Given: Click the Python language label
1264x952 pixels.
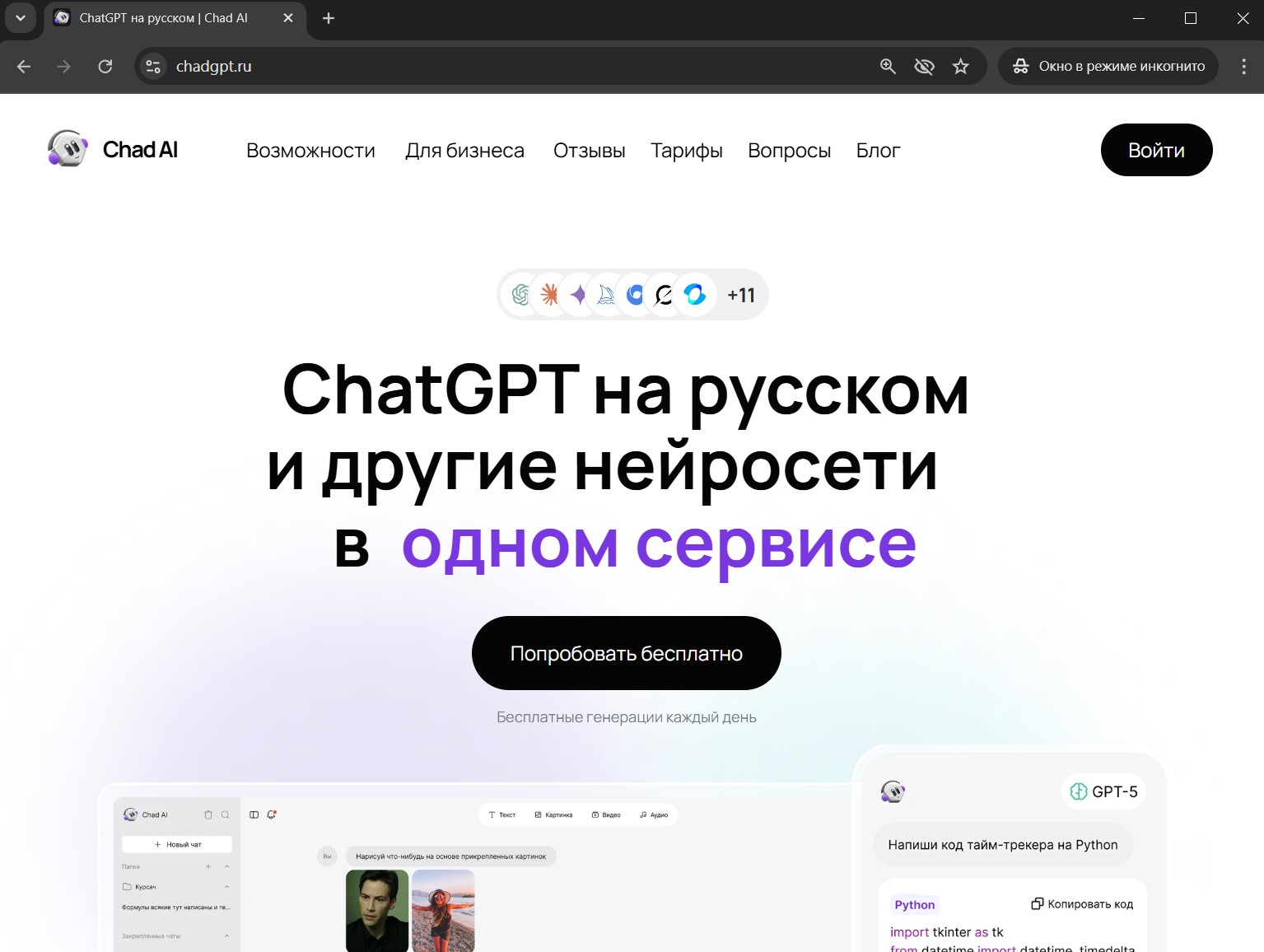Looking at the screenshot, I should coord(914,904).
